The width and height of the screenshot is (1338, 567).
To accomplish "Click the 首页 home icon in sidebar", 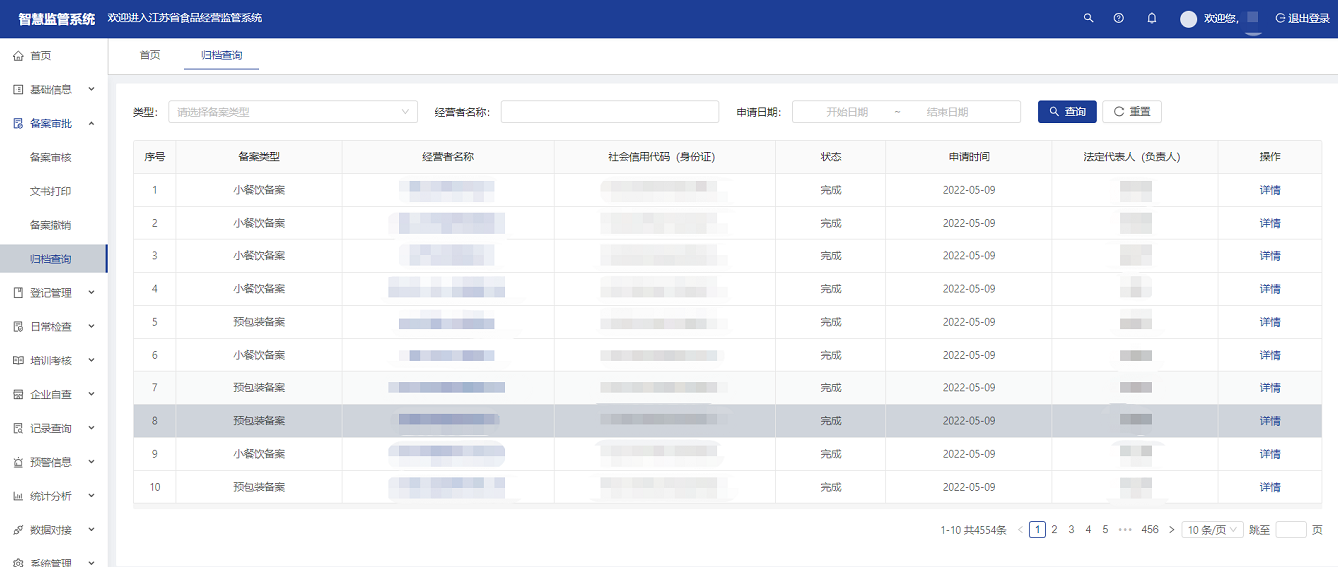I will click(x=18, y=56).
